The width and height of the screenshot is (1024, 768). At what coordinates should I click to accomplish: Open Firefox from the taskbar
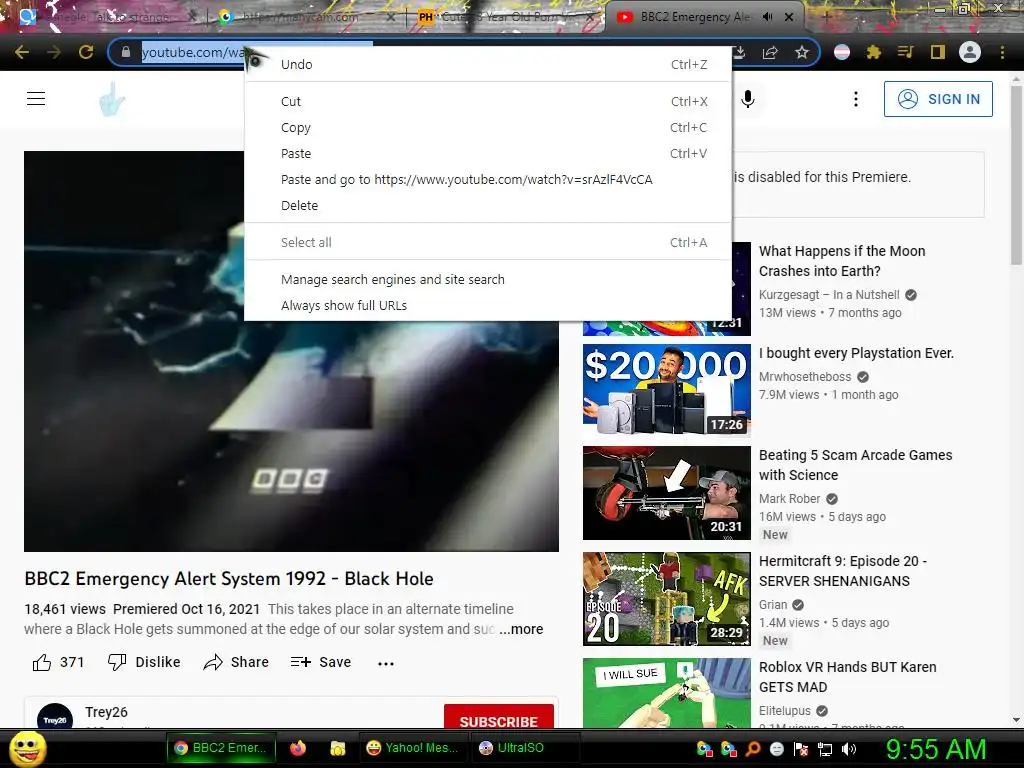(298, 748)
